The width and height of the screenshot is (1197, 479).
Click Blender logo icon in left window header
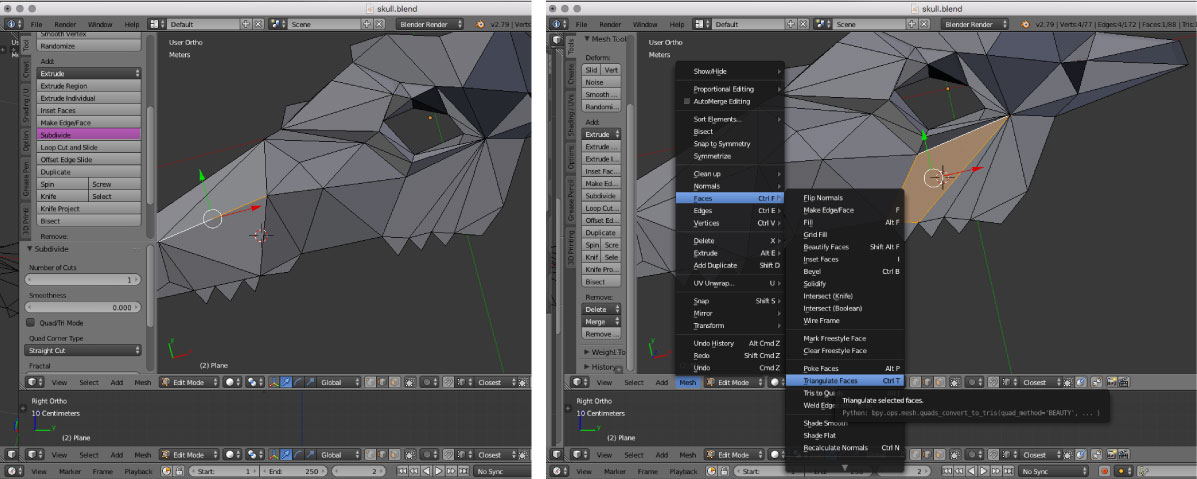480,24
